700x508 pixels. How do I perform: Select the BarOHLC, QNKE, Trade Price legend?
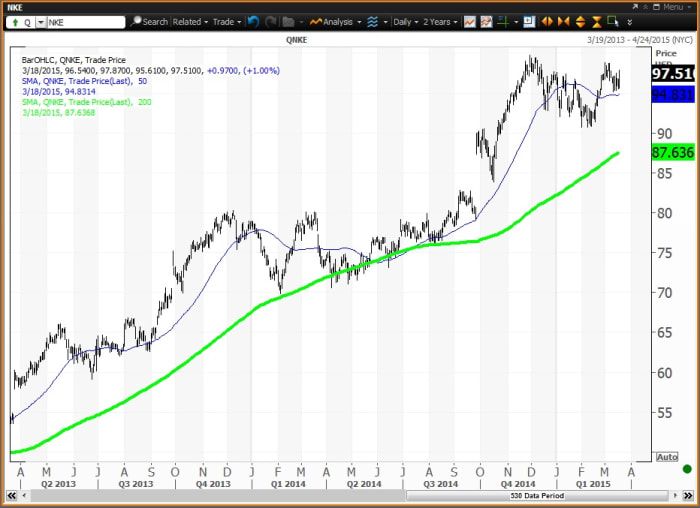coord(74,60)
